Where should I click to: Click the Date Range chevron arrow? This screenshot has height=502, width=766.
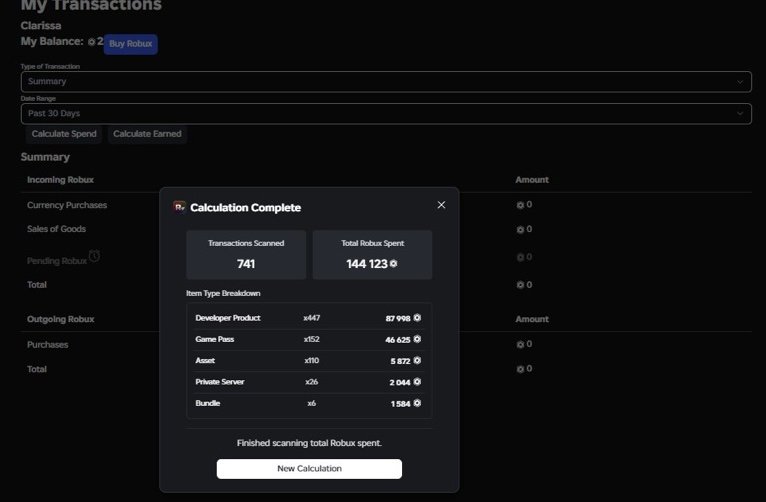(740, 114)
